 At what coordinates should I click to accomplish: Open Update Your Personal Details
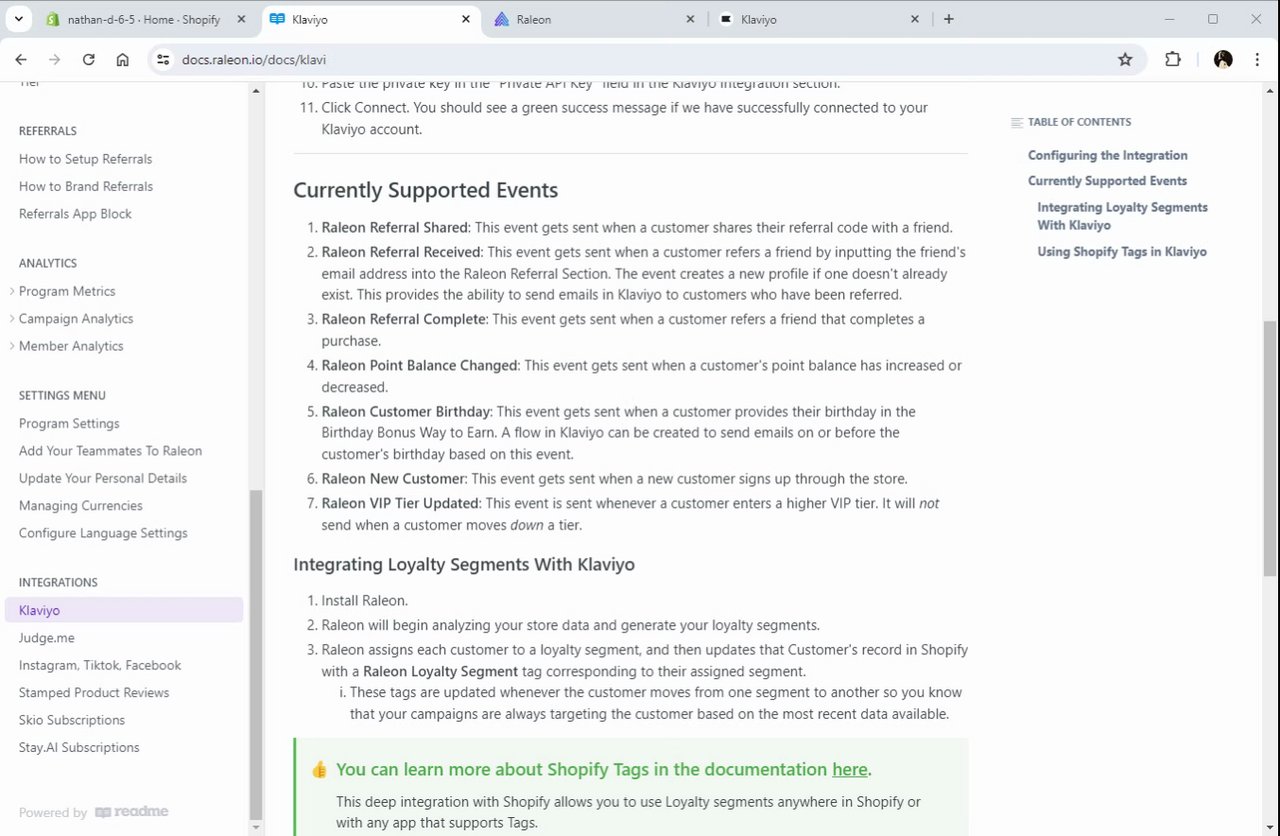[103, 478]
